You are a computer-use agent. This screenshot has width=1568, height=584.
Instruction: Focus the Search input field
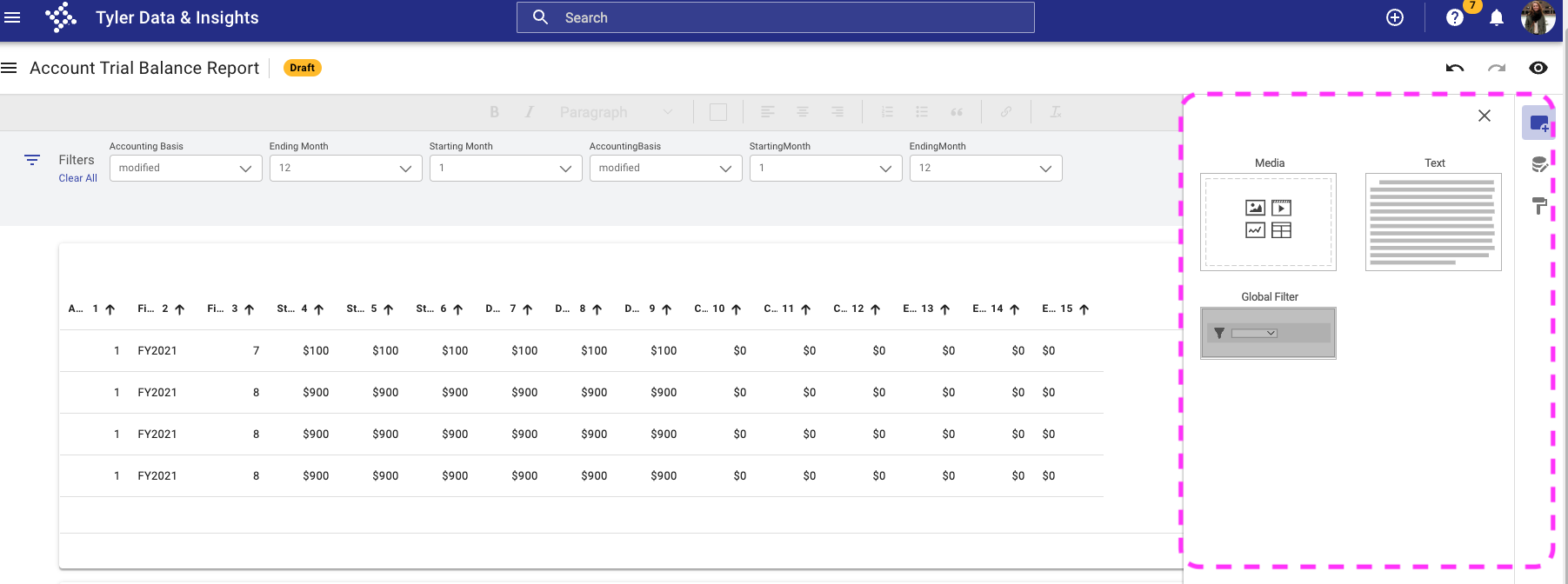(x=776, y=17)
